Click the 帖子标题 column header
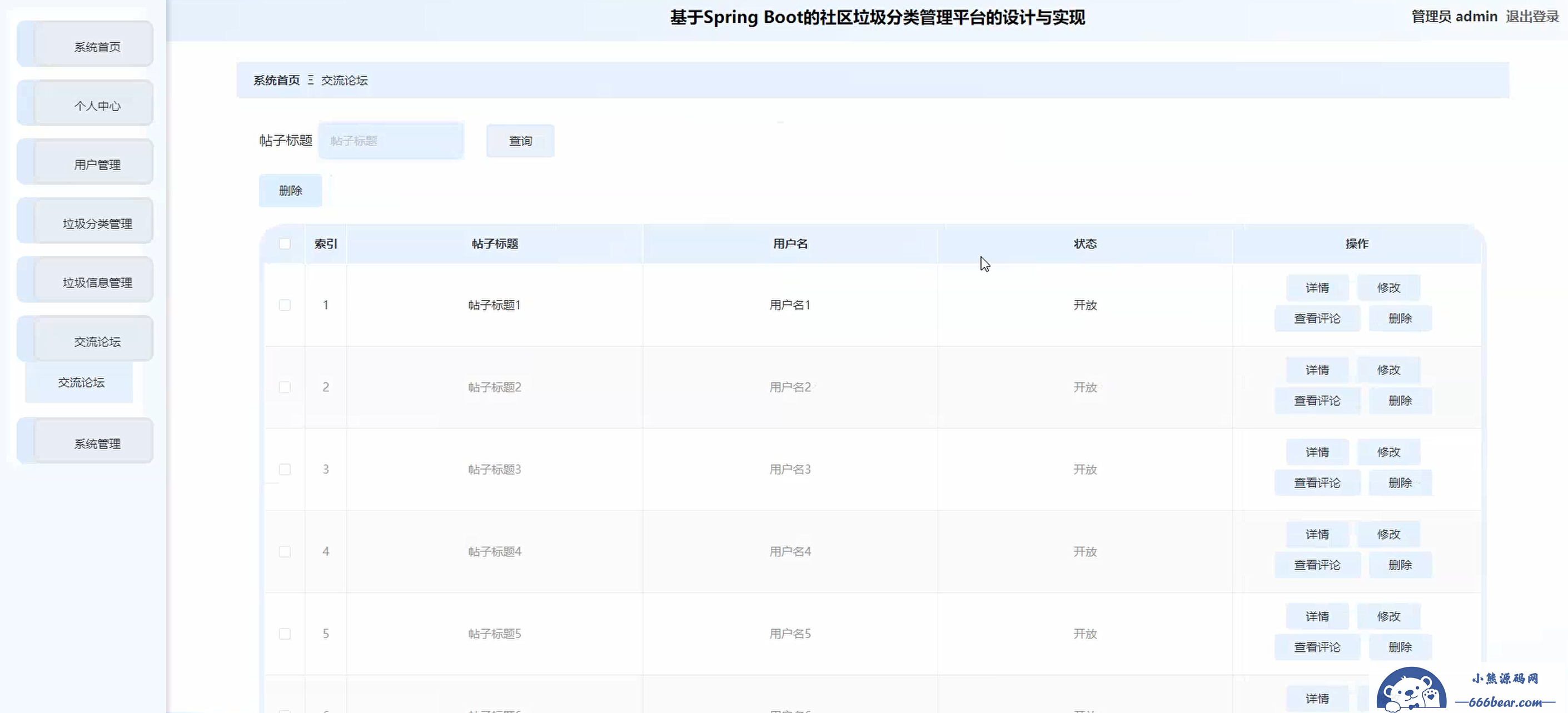 point(495,244)
